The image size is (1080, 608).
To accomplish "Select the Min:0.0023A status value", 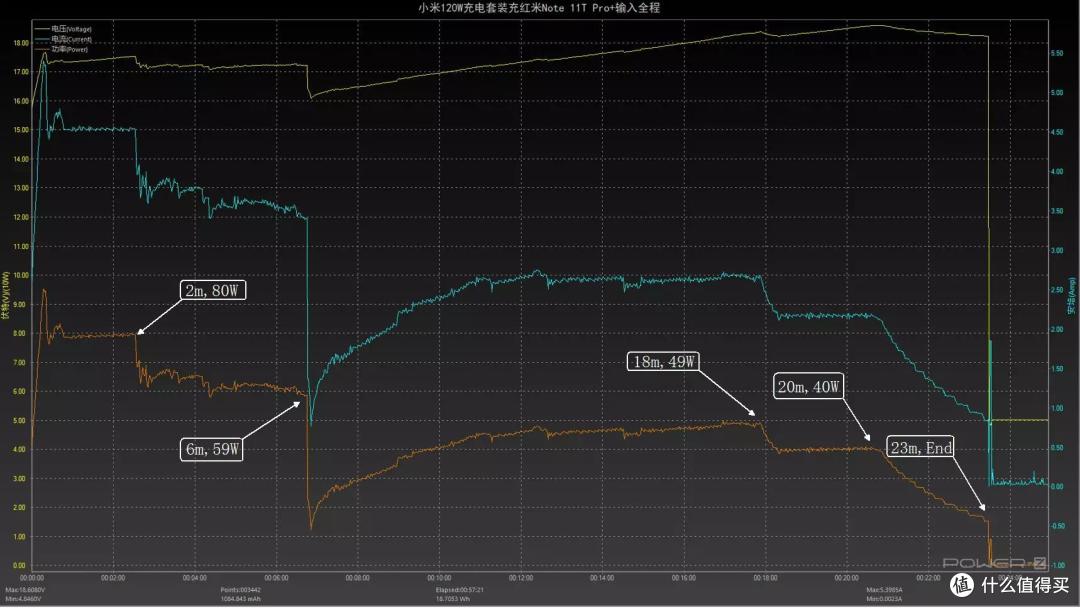I will pyautogui.click(x=884, y=599).
